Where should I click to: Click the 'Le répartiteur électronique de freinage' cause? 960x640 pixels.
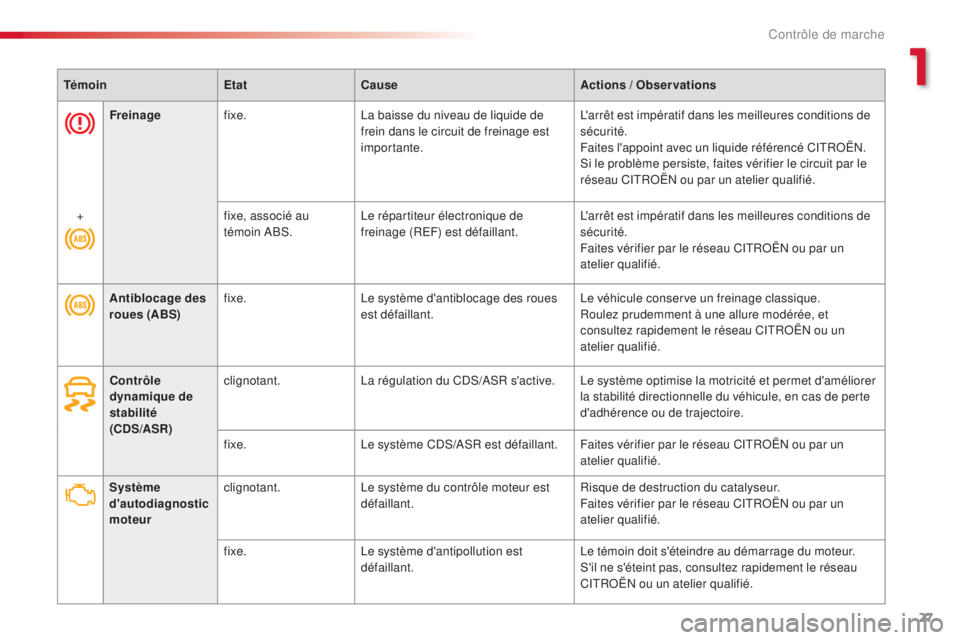(441, 224)
